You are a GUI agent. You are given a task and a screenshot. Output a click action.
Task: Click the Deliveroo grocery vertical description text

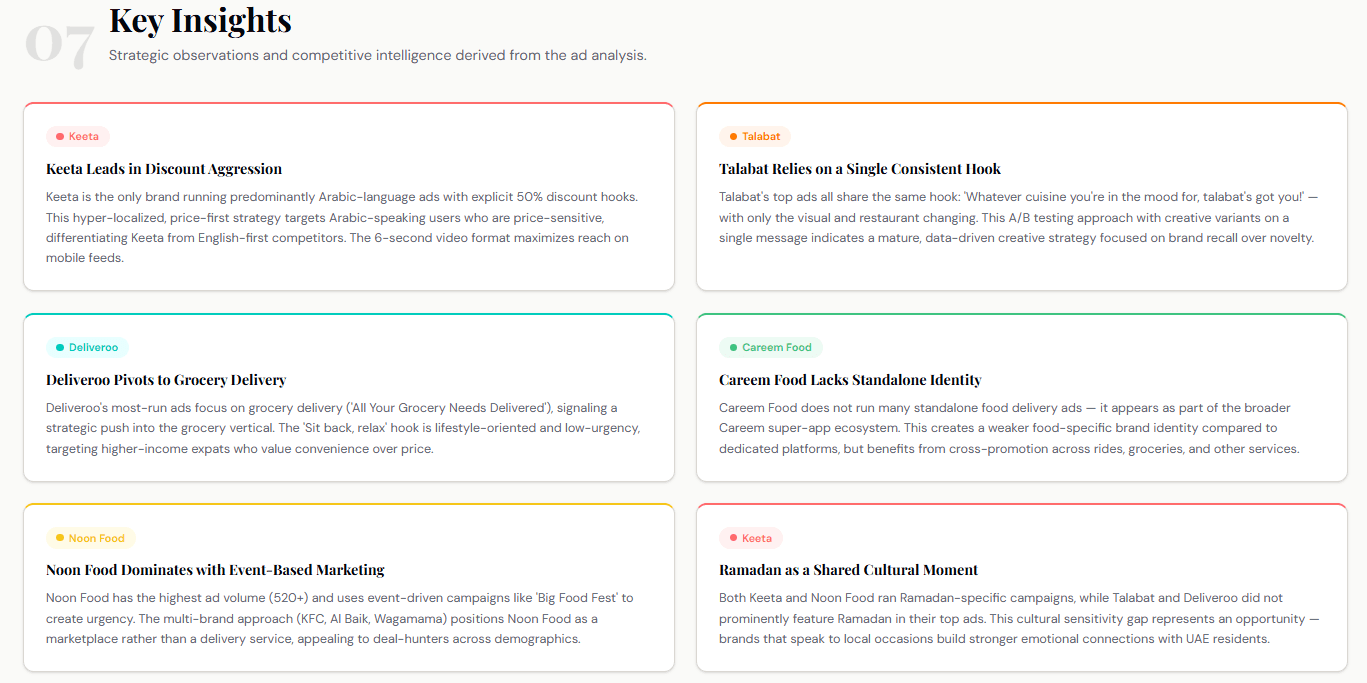[343, 428]
